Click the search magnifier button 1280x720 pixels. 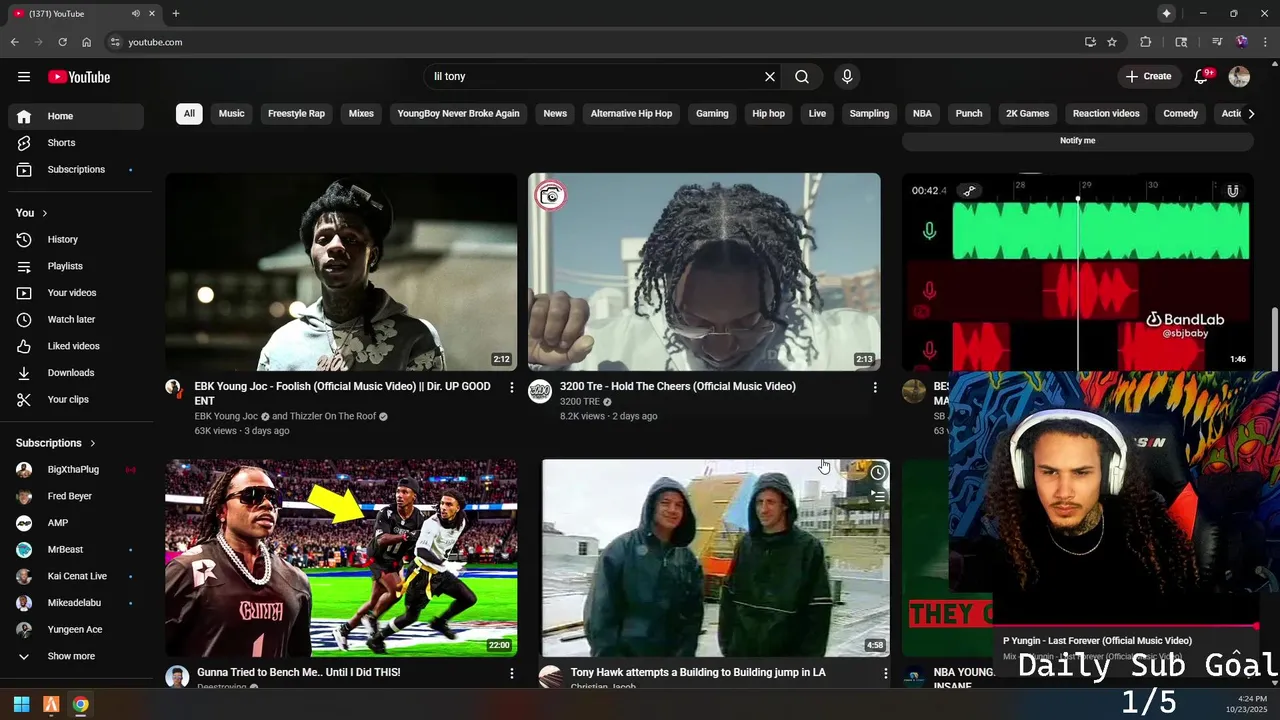[802, 77]
